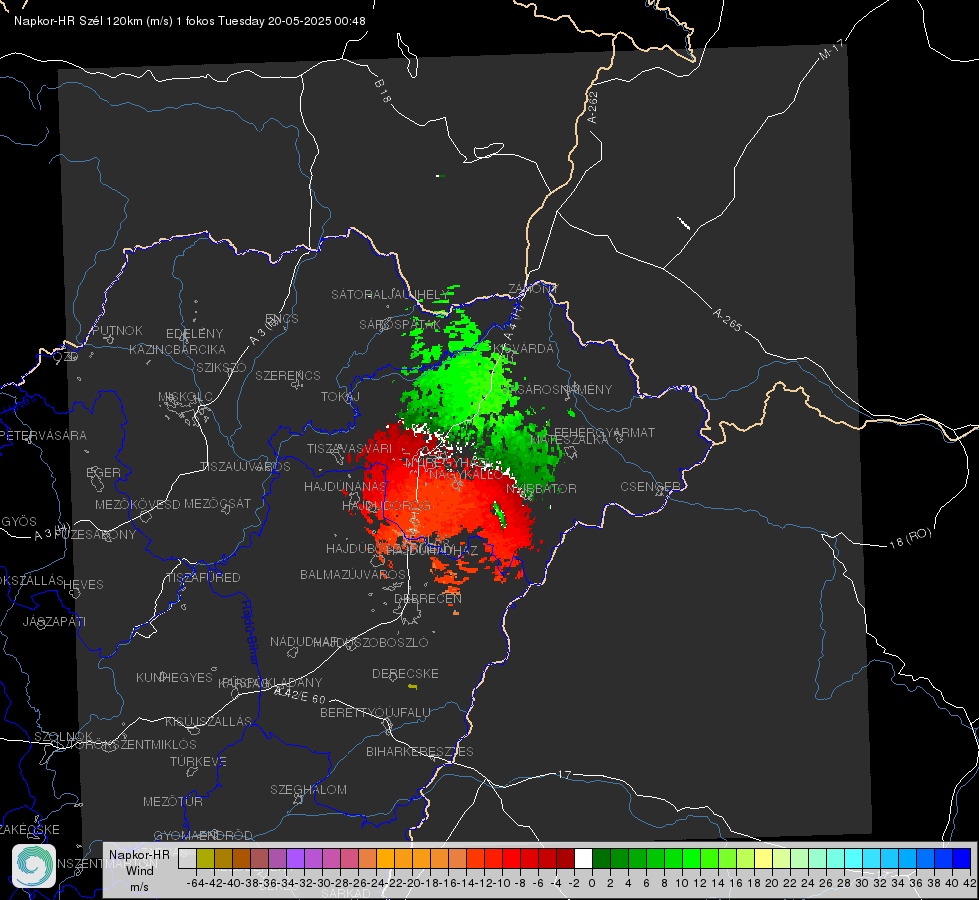The image size is (979, 900).
Task: Click the DEBRECEN city label
Action: coord(428,598)
